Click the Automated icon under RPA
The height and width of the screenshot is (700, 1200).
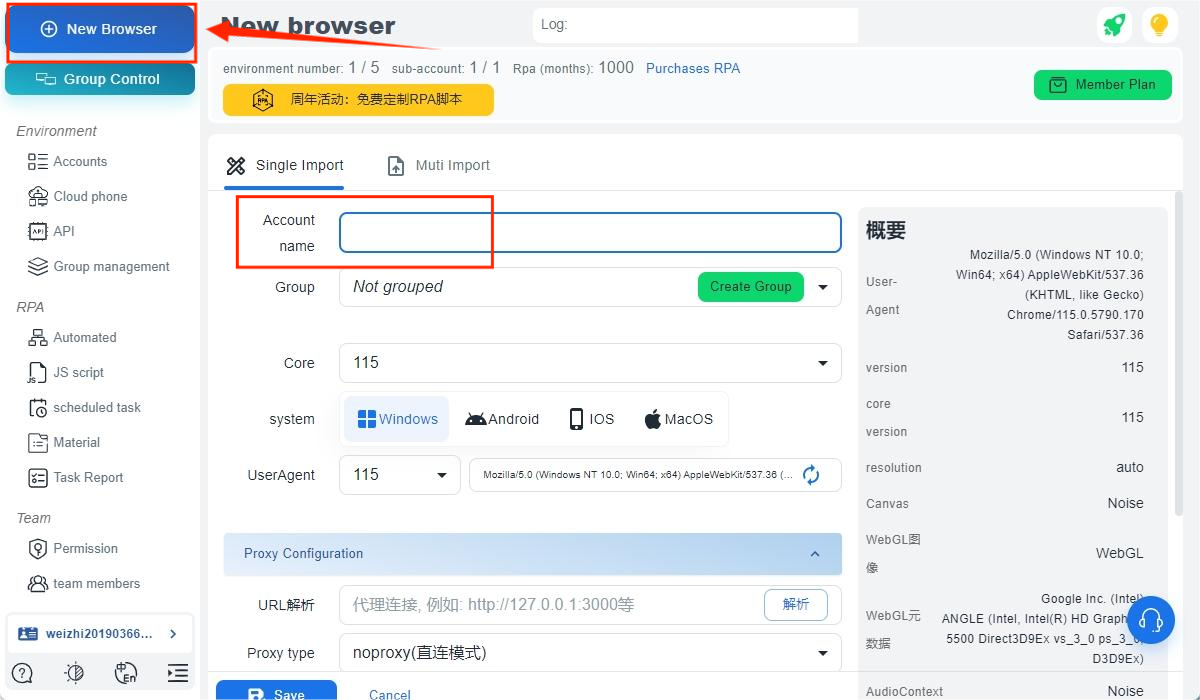click(38, 337)
